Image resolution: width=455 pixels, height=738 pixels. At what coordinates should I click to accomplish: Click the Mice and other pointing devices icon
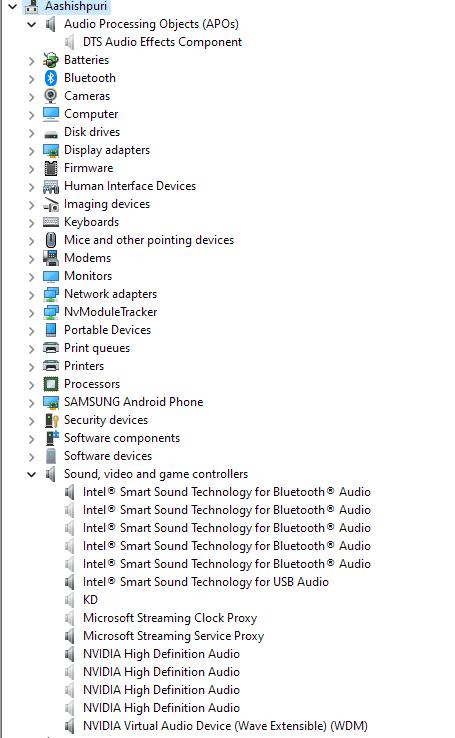(51, 240)
